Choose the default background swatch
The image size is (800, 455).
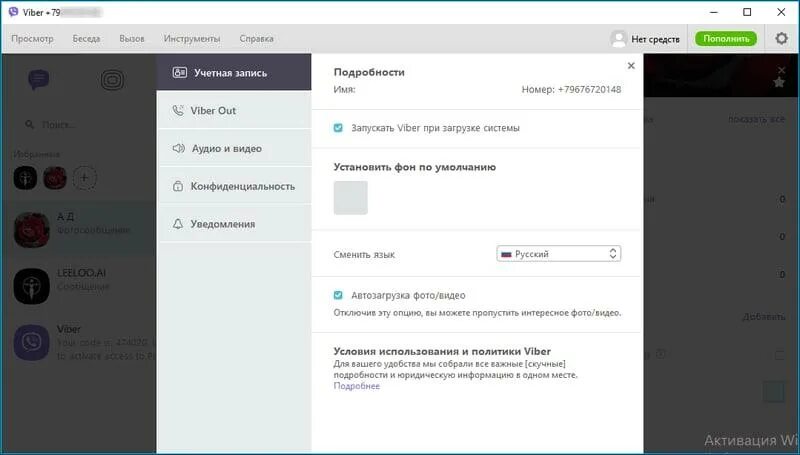(351, 197)
